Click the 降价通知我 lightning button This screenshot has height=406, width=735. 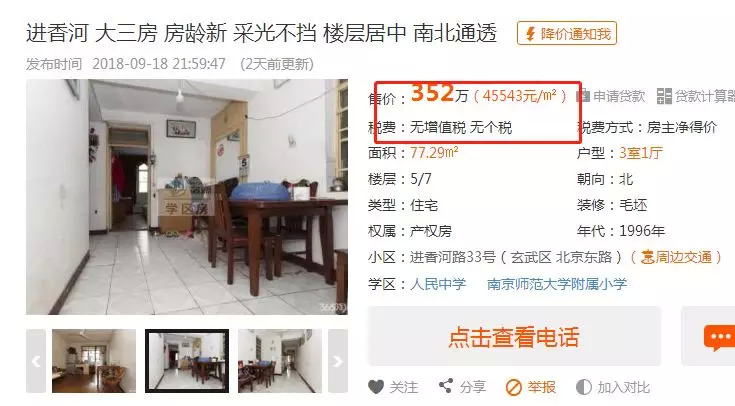(x=567, y=34)
